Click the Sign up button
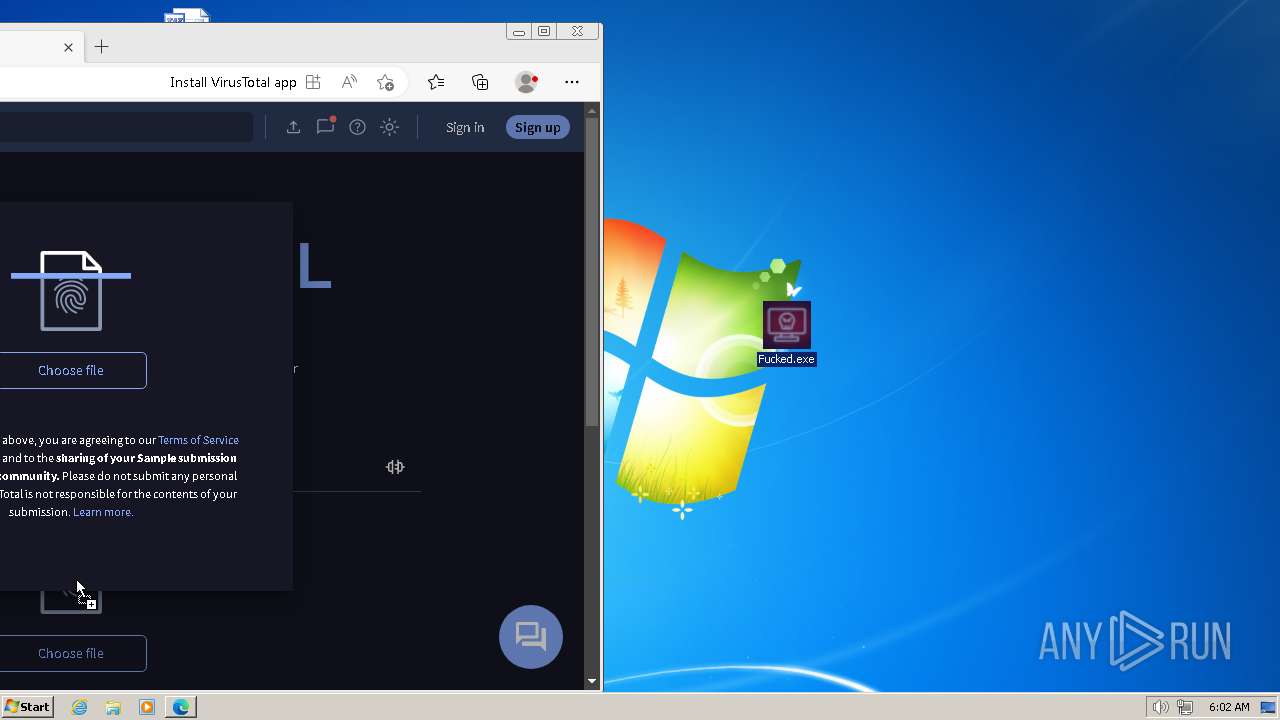Screen dimensions: 1280x720 point(538,127)
